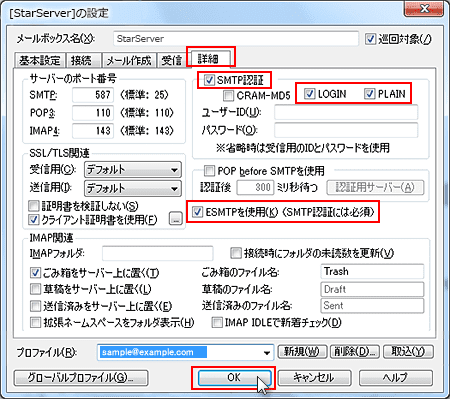450x399 pixels.
Task: Enable 草稿をサーバー上に置く checkbox
Action: tap(35, 289)
